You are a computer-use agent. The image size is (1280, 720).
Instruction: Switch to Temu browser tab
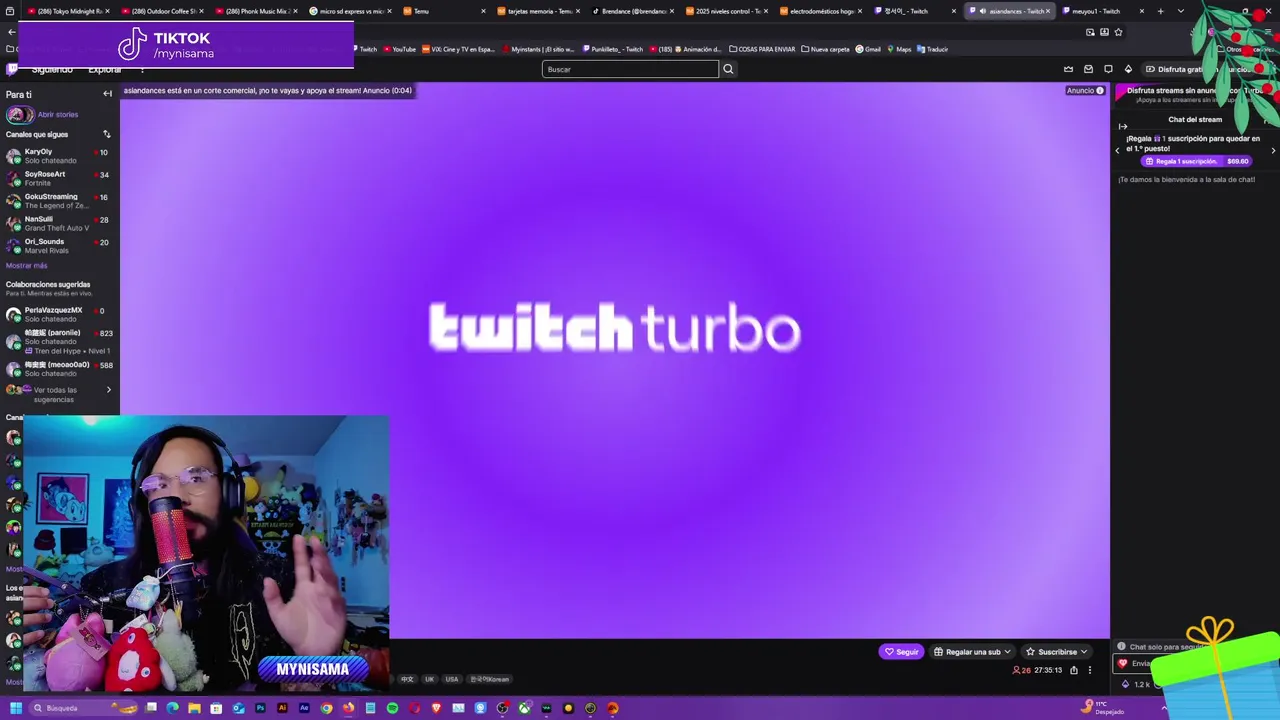tap(445, 11)
